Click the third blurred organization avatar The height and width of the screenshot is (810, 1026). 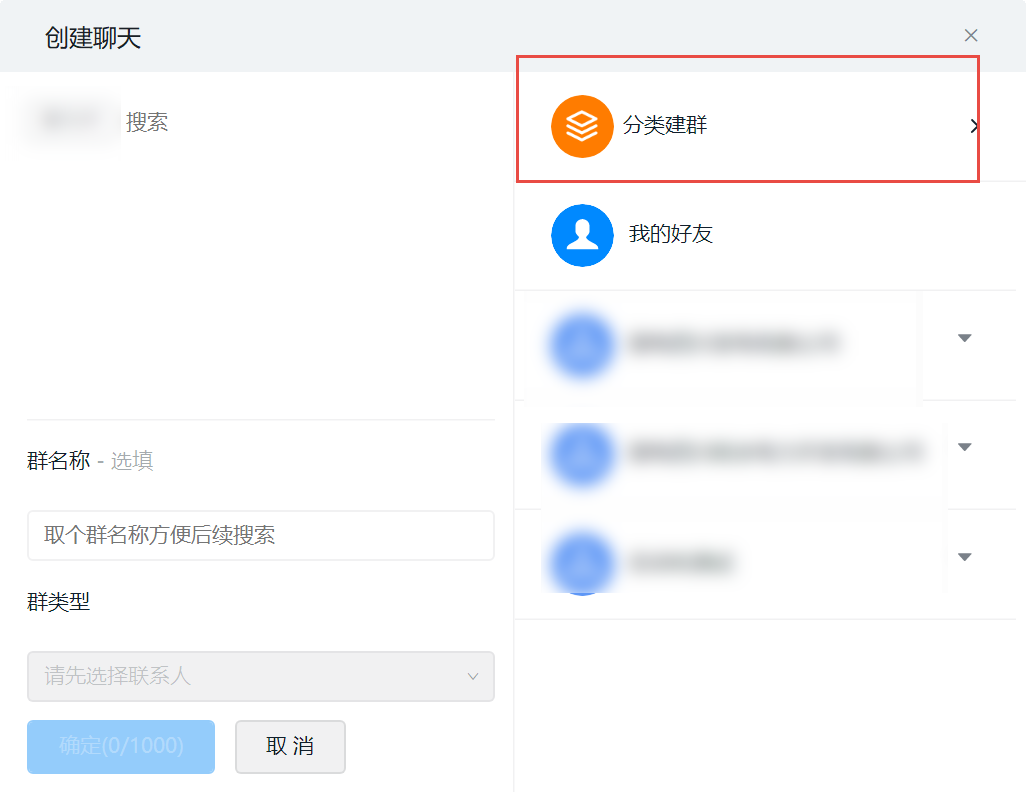pyautogui.click(x=581, y=562)
